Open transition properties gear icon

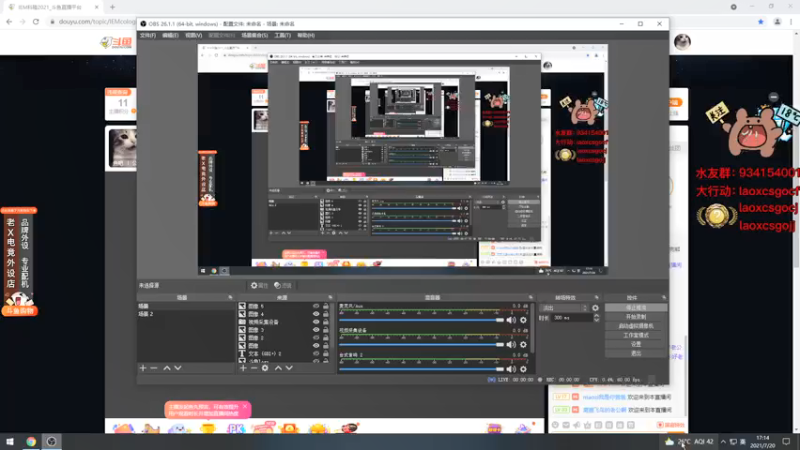(595, 308)
